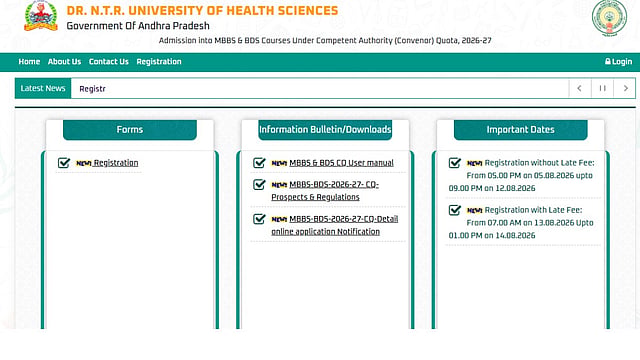Click checkmark icon beside Registration form
Viewport: 640px width, 360px height.
(x=64, y=162)
